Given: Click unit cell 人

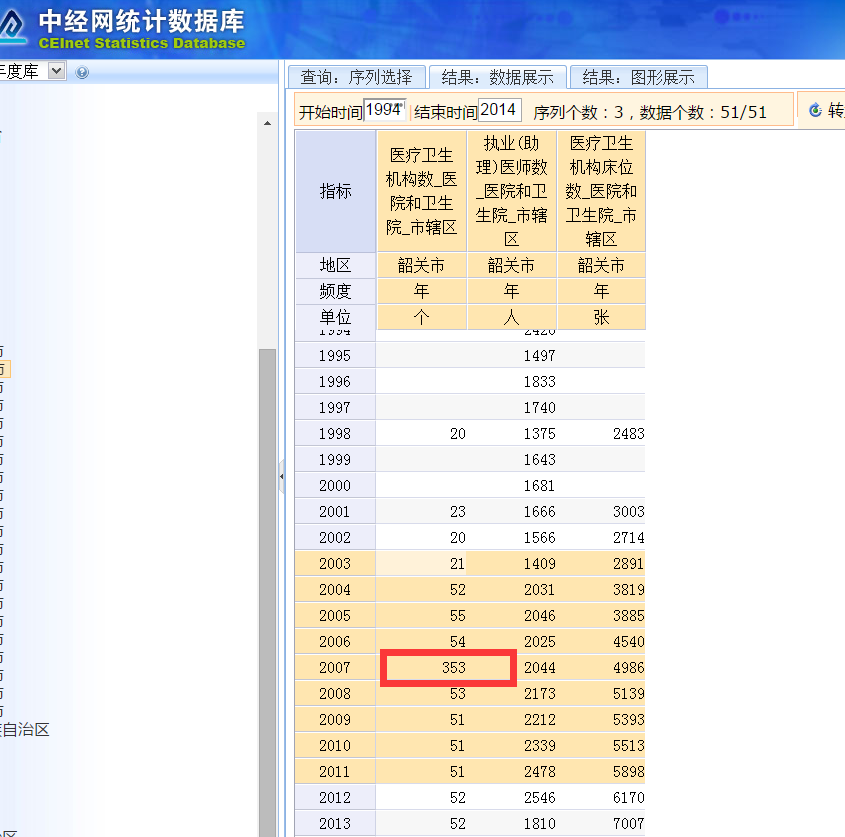Looking at the screenshot, I should [x=511, y=317].
